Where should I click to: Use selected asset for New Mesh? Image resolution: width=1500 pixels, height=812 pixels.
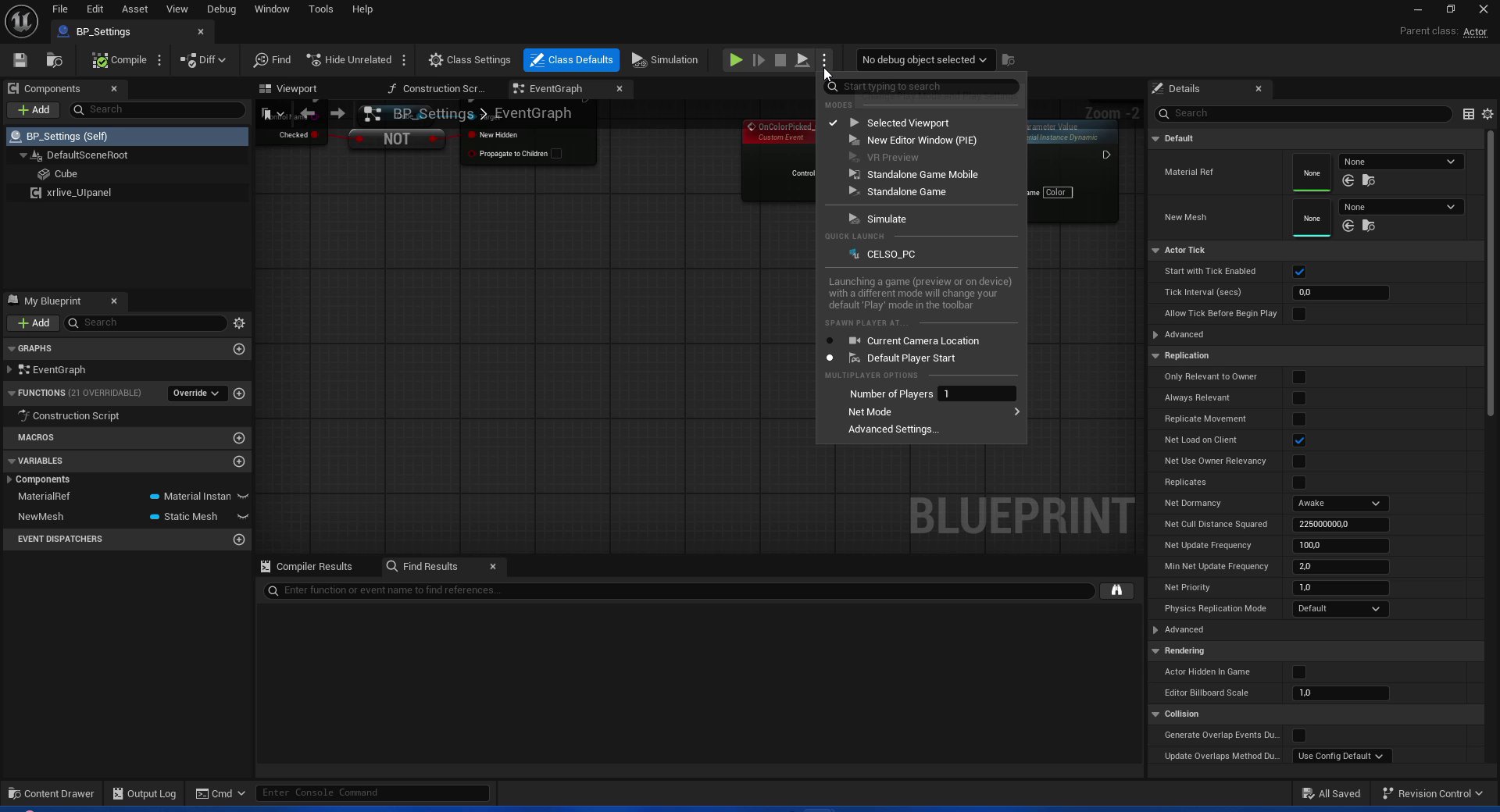(x=1348, y=226)
